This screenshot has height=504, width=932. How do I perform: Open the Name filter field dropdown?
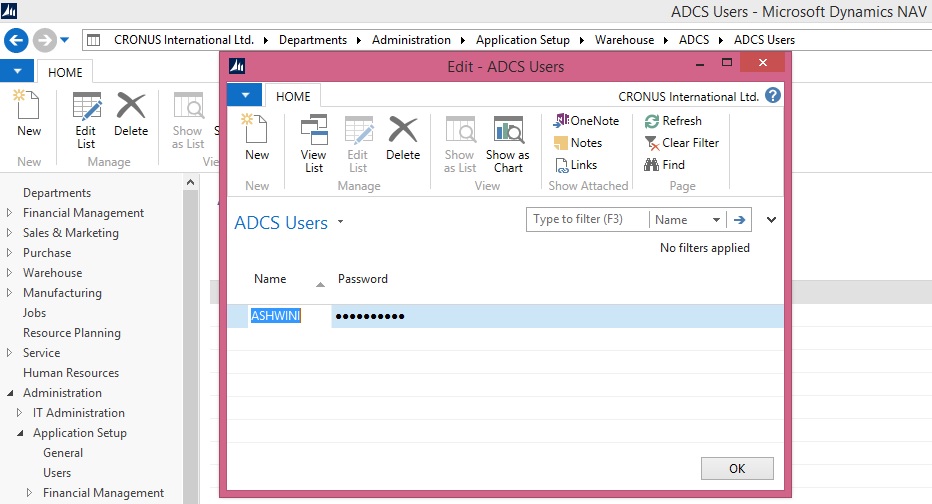716,220
